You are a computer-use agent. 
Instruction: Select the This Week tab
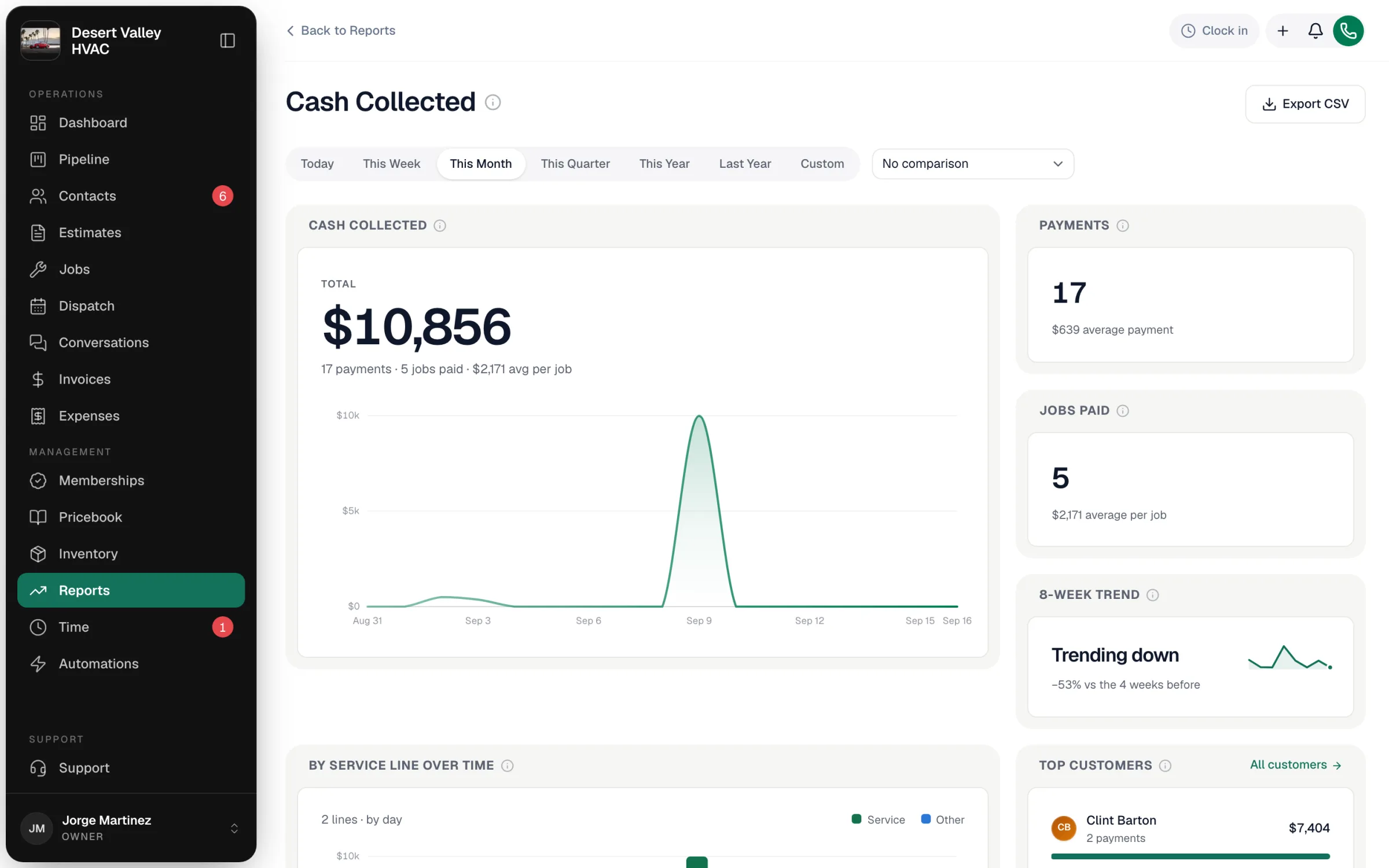pos(391,164)
